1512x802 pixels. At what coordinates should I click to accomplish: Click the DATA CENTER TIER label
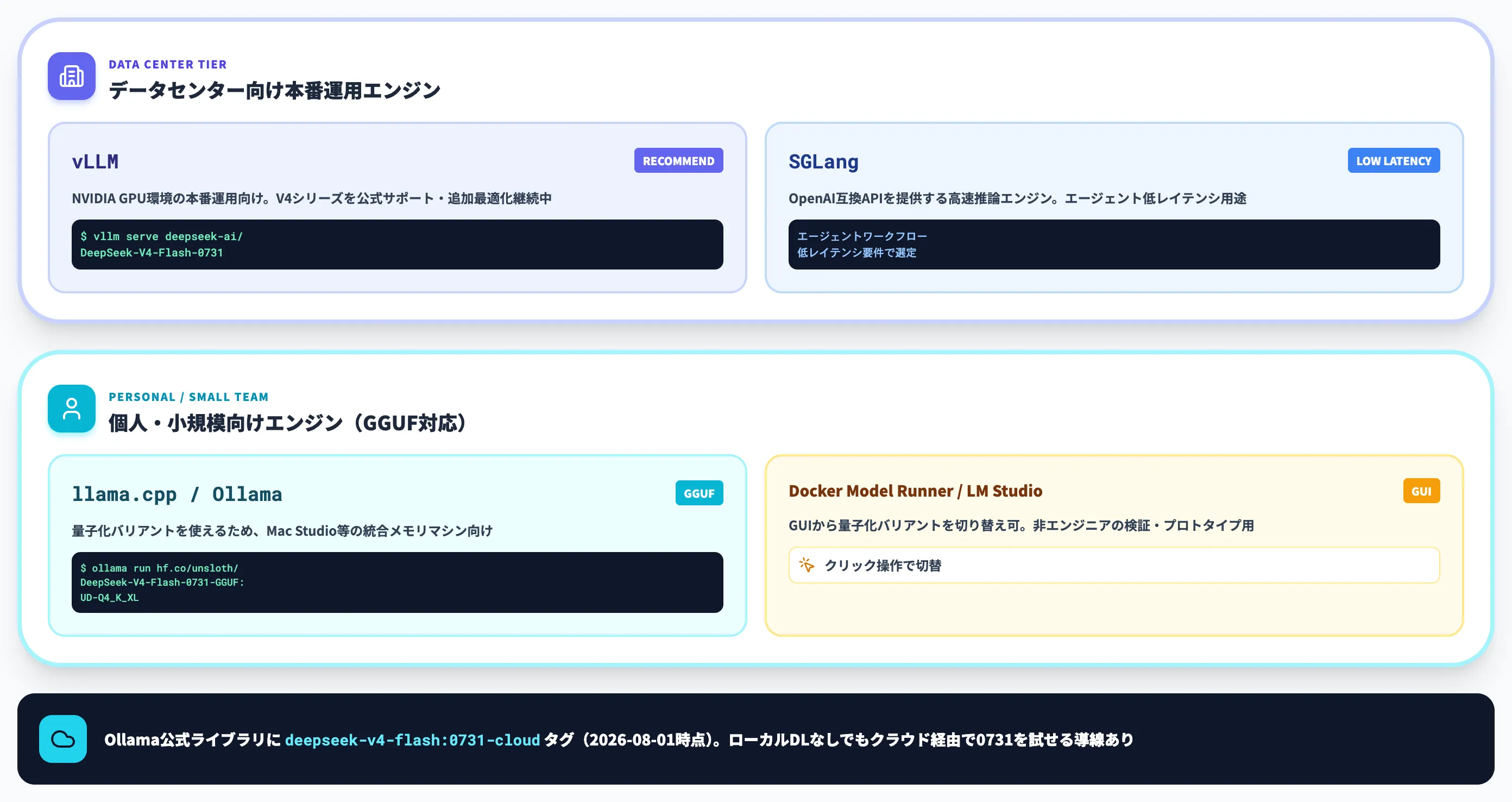pos(167,65)
